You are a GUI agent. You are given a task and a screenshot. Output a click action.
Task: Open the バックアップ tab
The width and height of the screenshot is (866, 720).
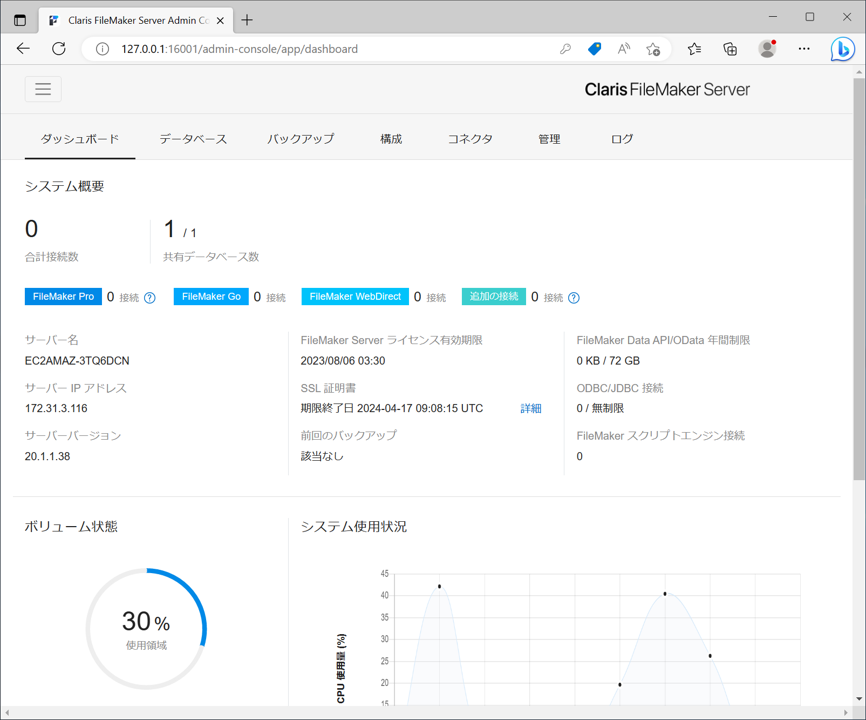coord(301,139)
